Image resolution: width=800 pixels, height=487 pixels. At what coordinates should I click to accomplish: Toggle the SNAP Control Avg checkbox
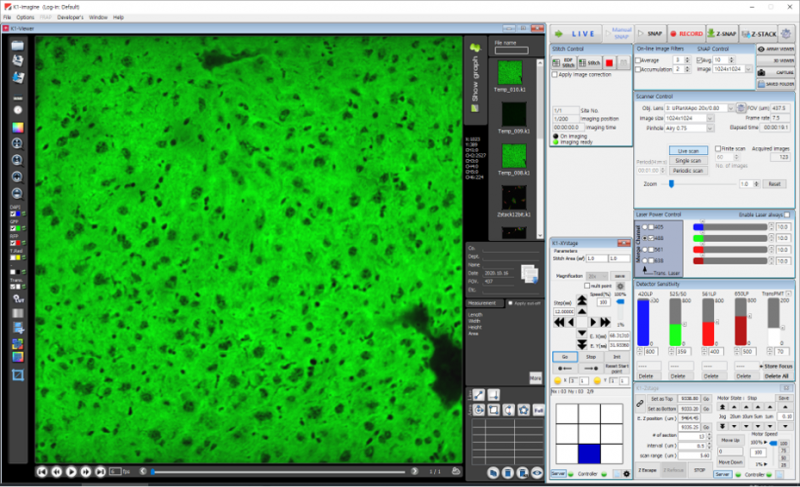[700, 60]
